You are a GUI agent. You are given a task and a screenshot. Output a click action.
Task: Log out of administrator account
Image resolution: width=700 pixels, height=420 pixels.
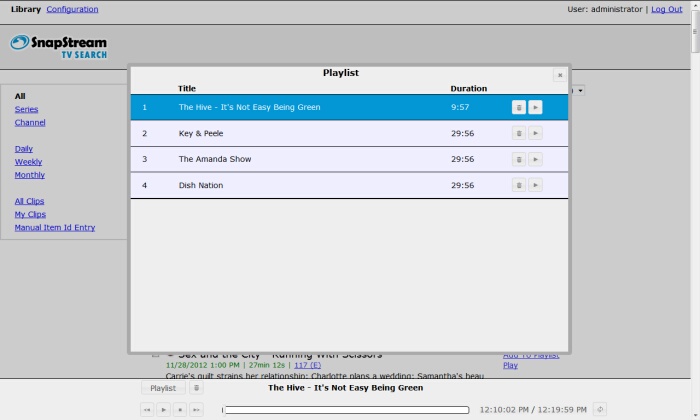coord(667,9)
